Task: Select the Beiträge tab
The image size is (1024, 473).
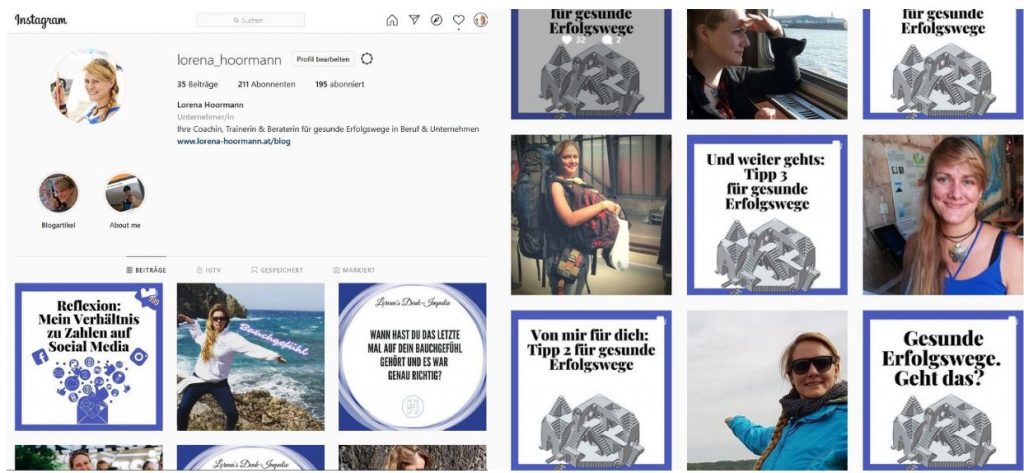Action: click(146, 270)
